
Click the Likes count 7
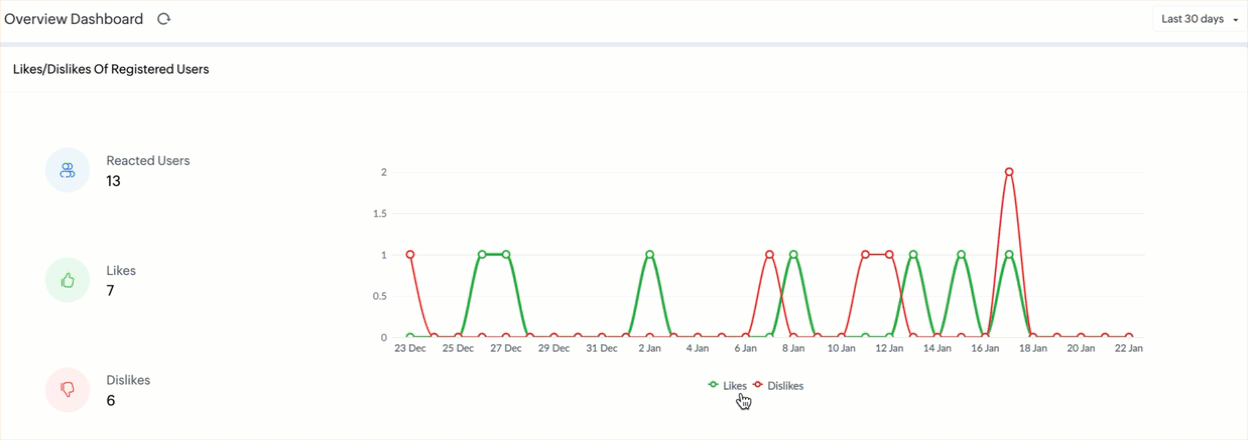[x=110, y=291]
